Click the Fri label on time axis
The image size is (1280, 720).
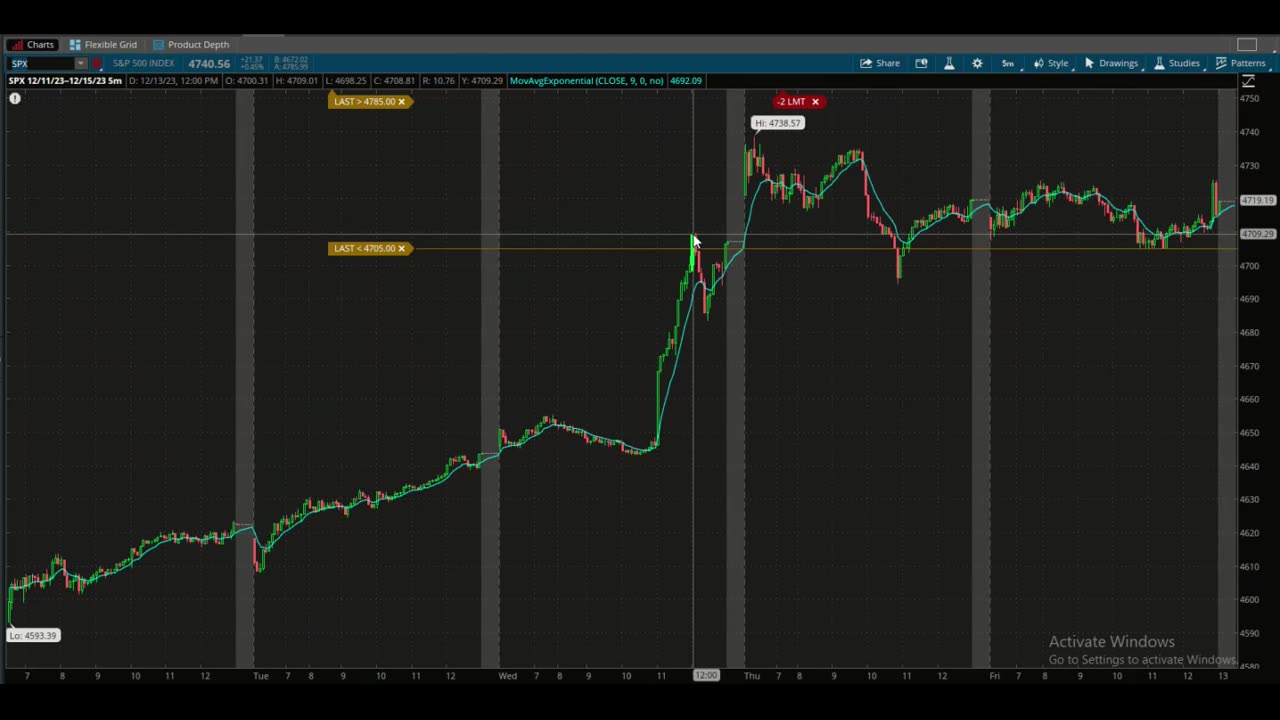[994, 675]
